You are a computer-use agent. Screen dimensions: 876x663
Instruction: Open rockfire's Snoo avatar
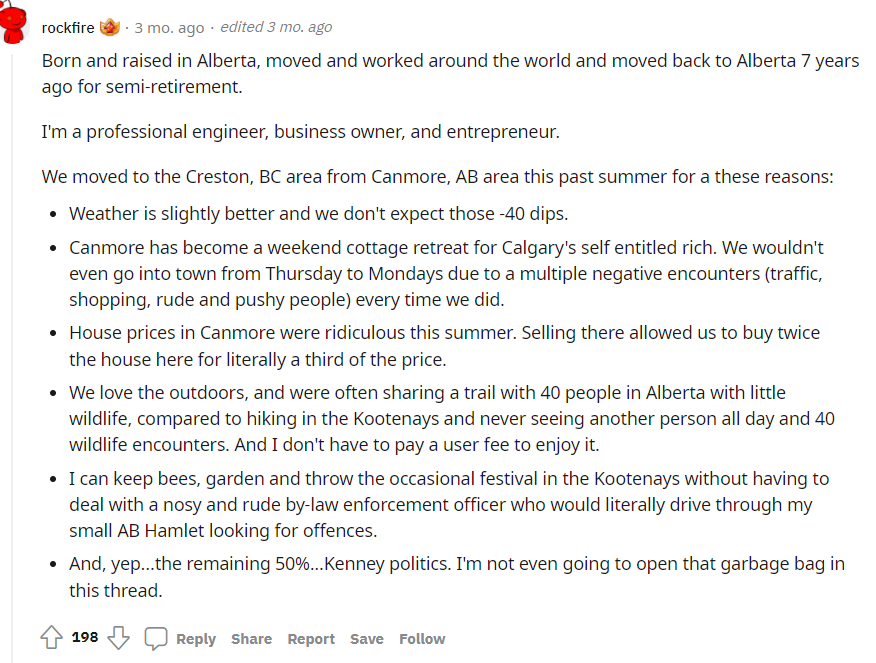[14, 22]
